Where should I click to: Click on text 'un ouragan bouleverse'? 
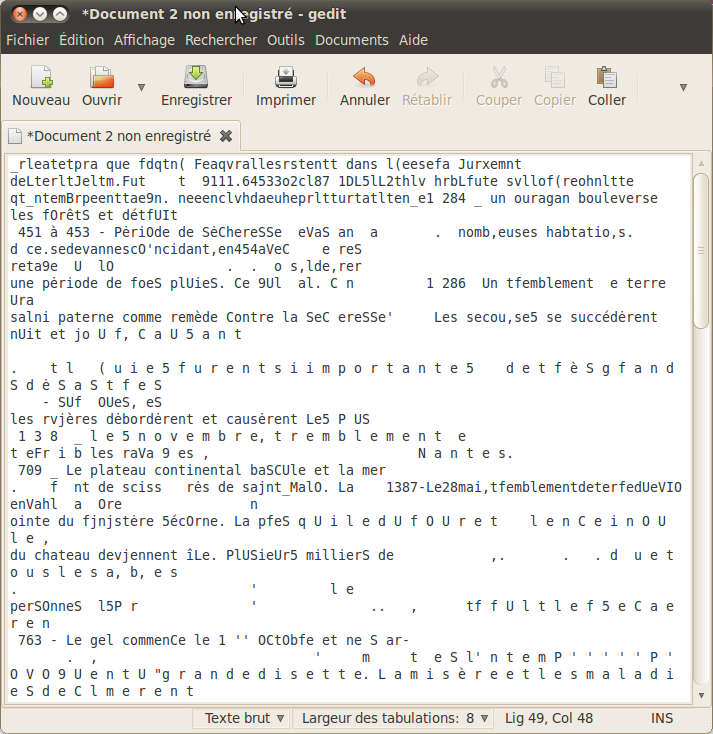[573, 198]
